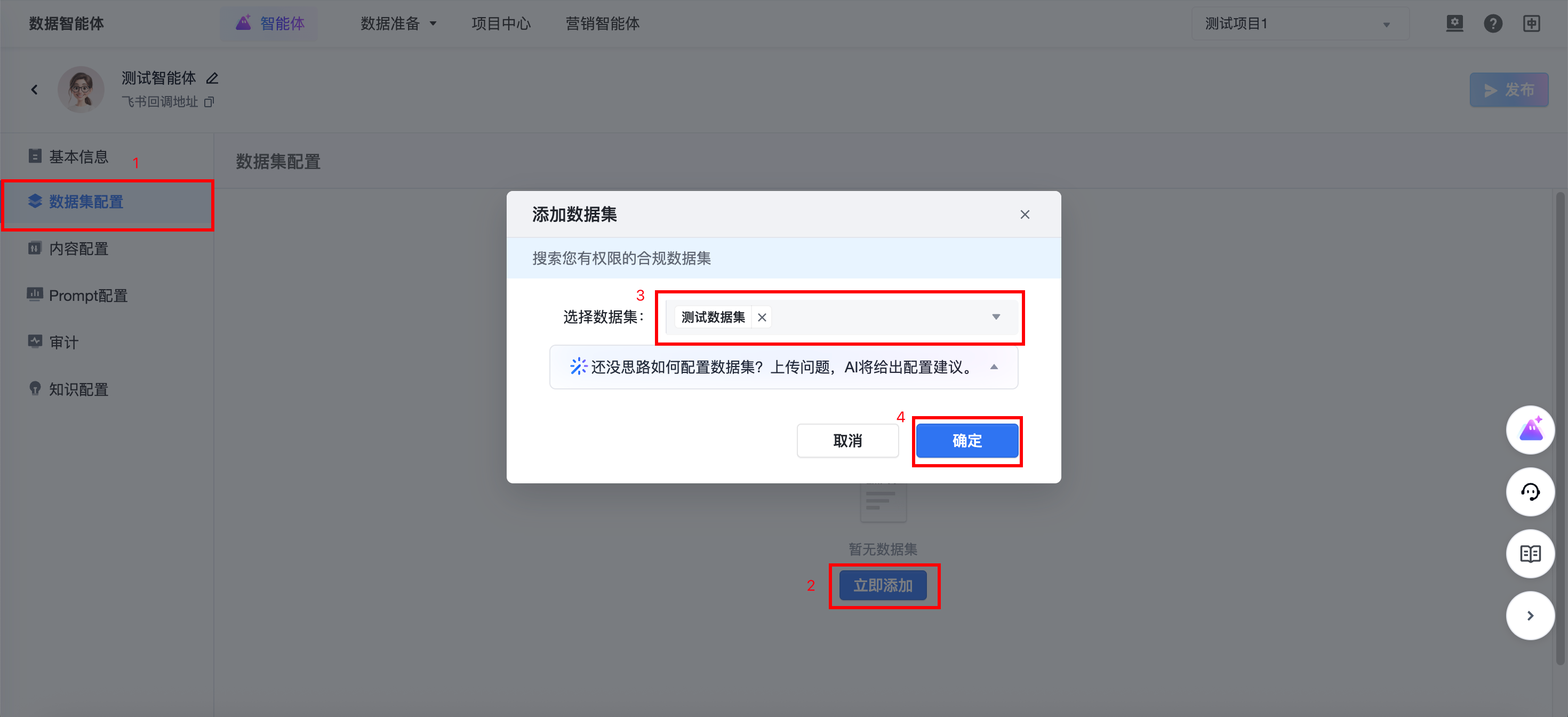The width and height of the screenshot is (1568, 717).
Task: Remove the 测试数据集 tag with its X
Action: pos(762,317)
